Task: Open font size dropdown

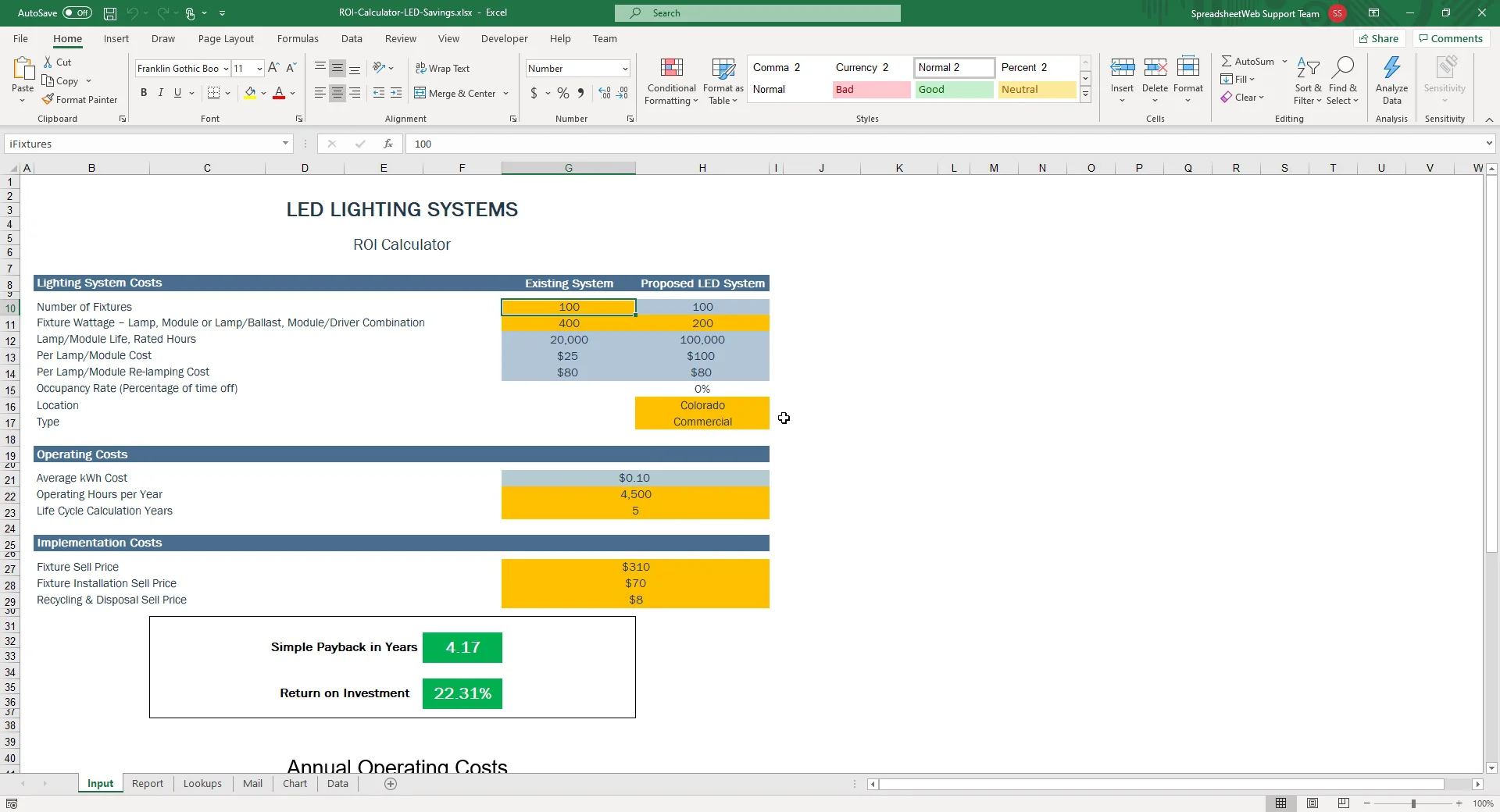Action: 259,69
